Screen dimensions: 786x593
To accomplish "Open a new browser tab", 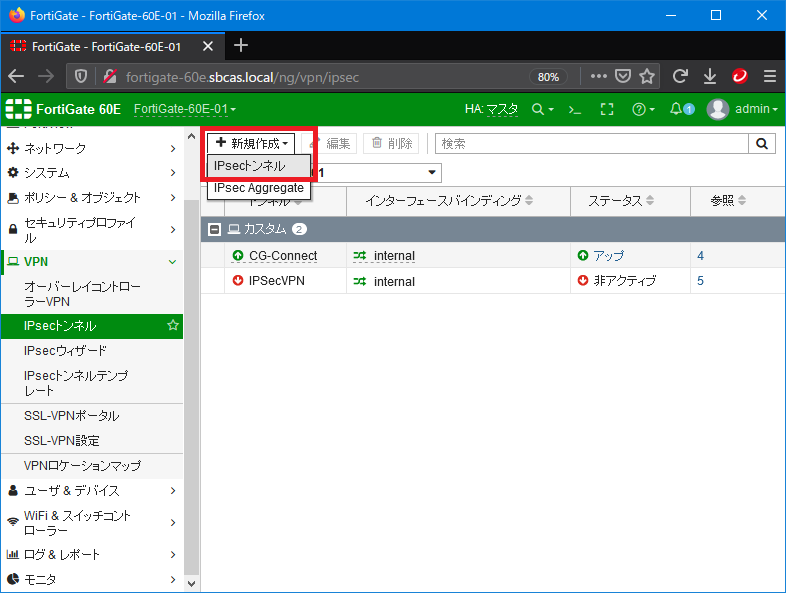I will click(241, 46).
